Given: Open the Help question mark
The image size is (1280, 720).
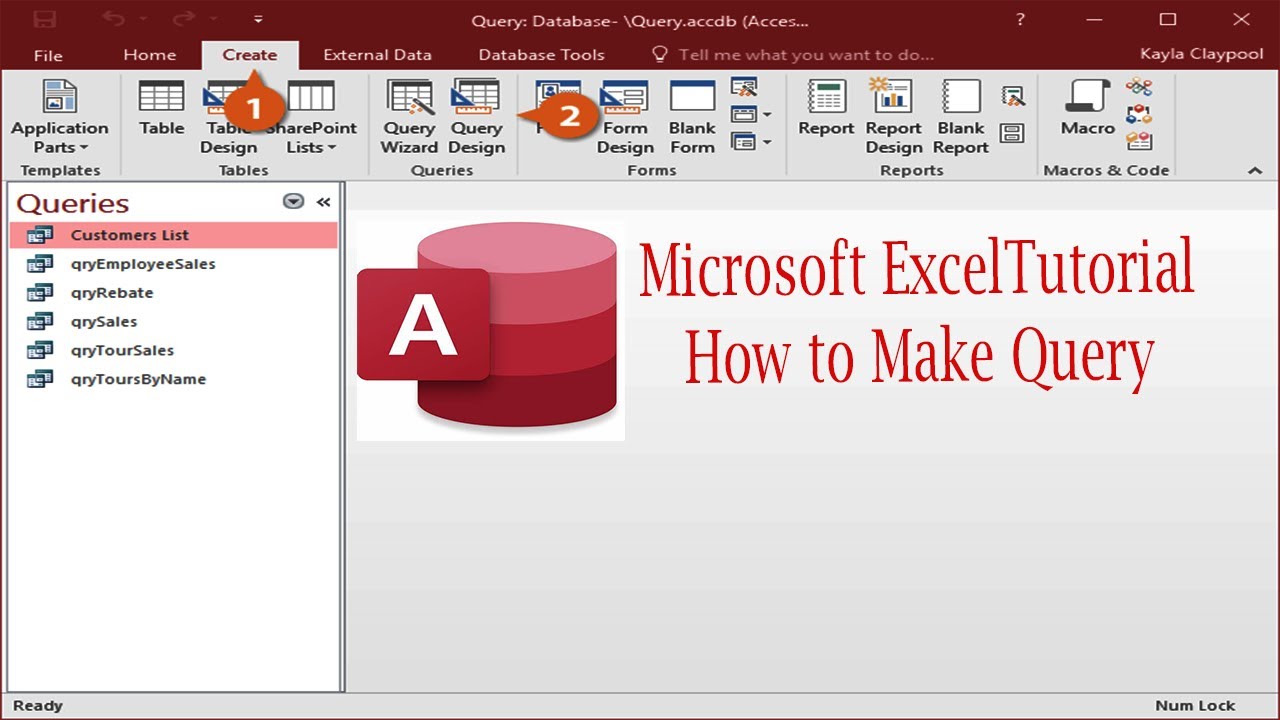Looking at the screenshot, I should tap(1020, 19).
